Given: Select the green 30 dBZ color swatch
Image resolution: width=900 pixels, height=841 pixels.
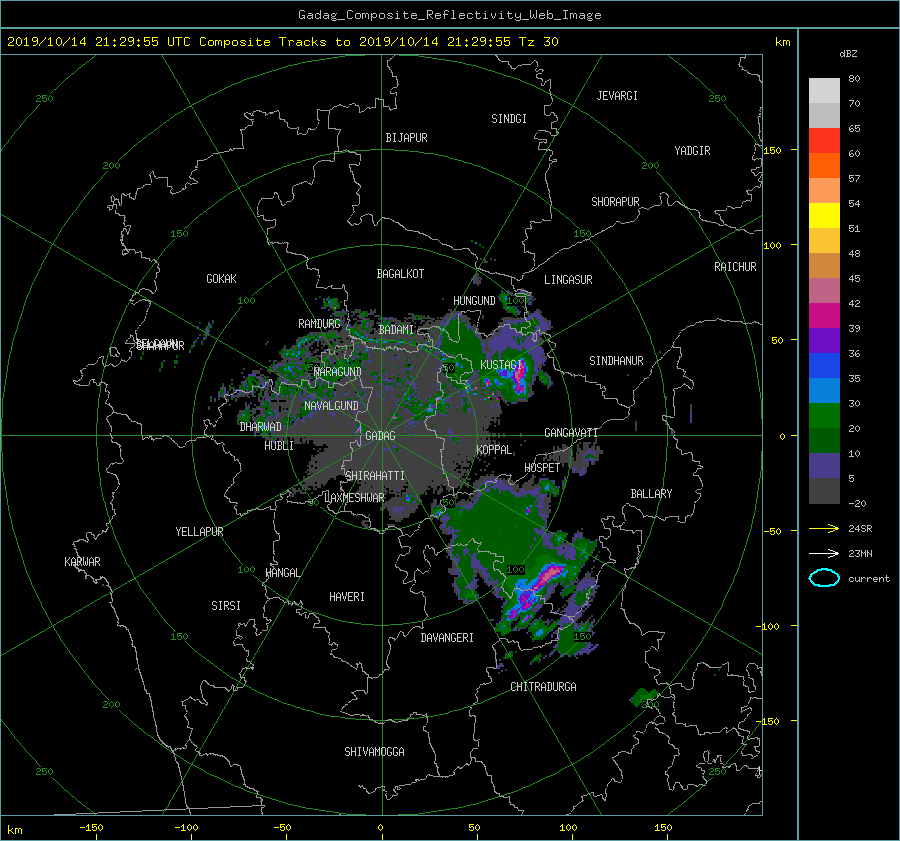Looking at the screenshot, I should 824,416.
